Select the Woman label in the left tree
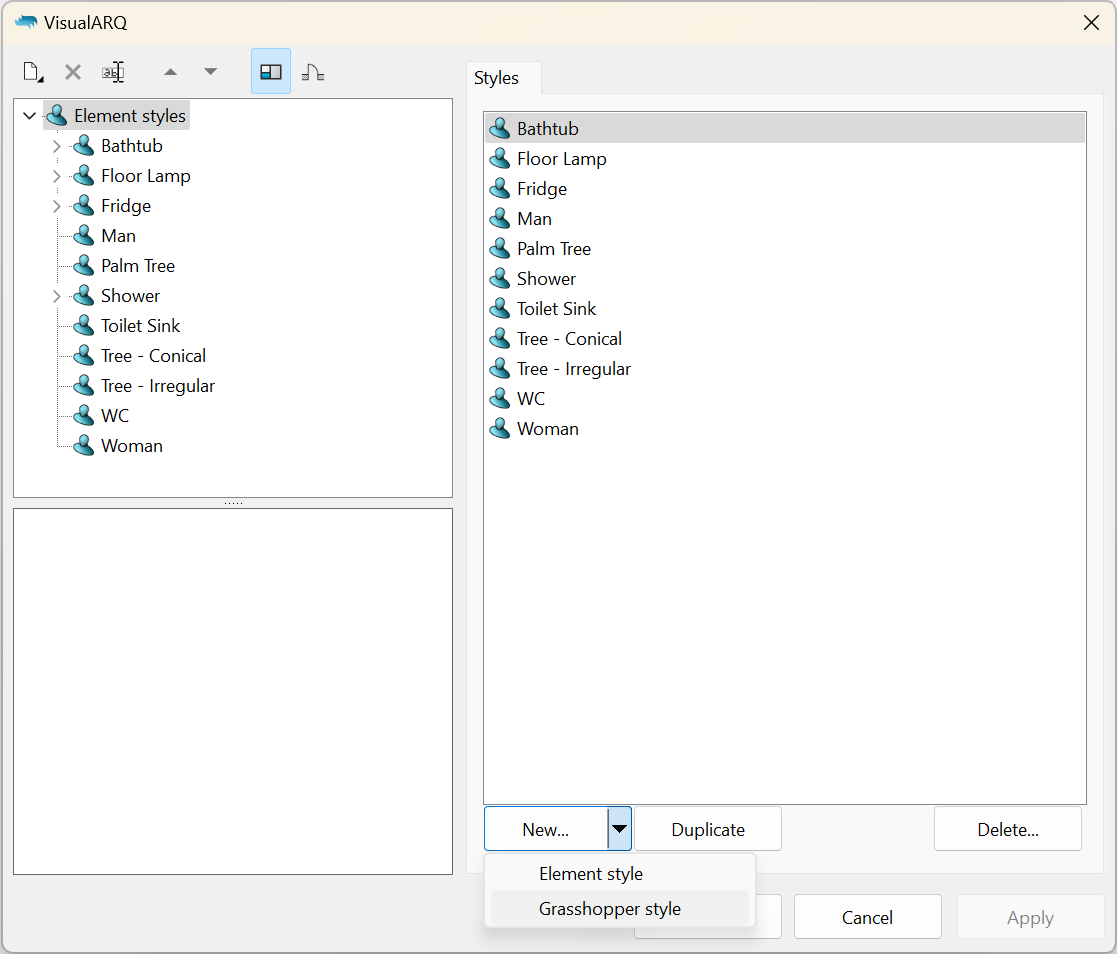The width and height of the screenshot is (1117, 954). (x=132, y=445)
